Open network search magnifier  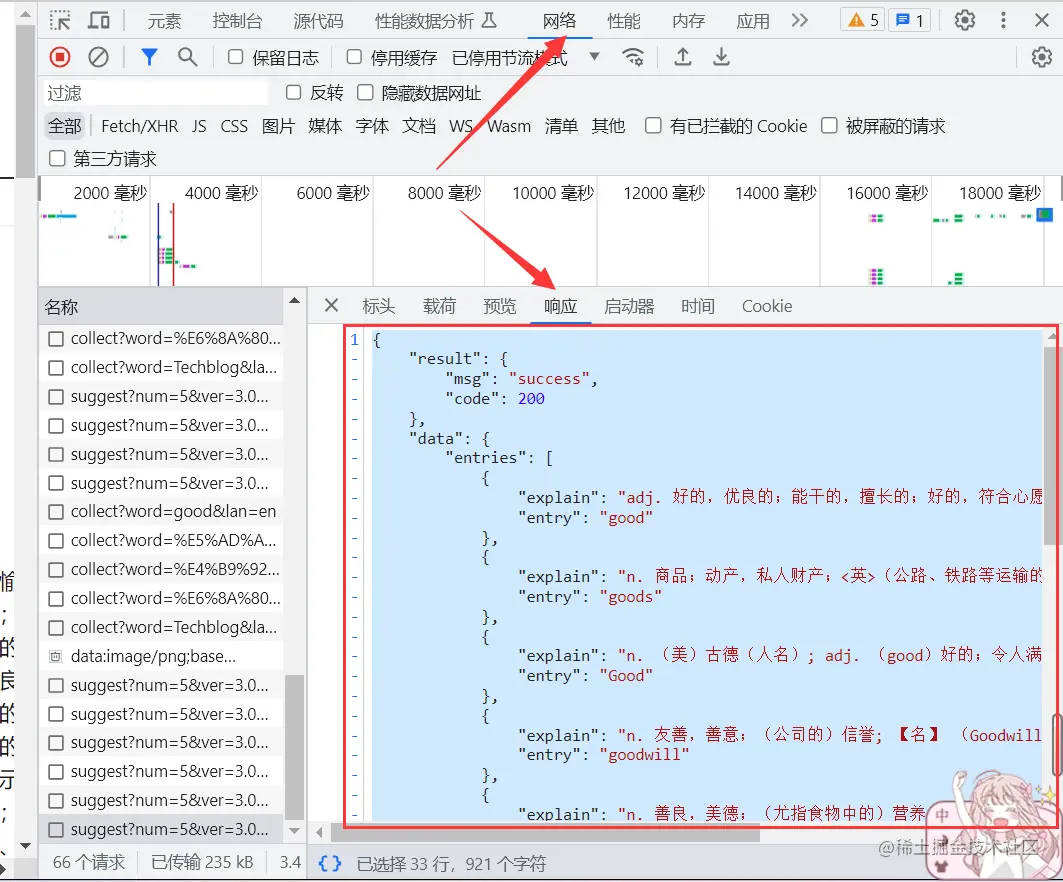188,57
